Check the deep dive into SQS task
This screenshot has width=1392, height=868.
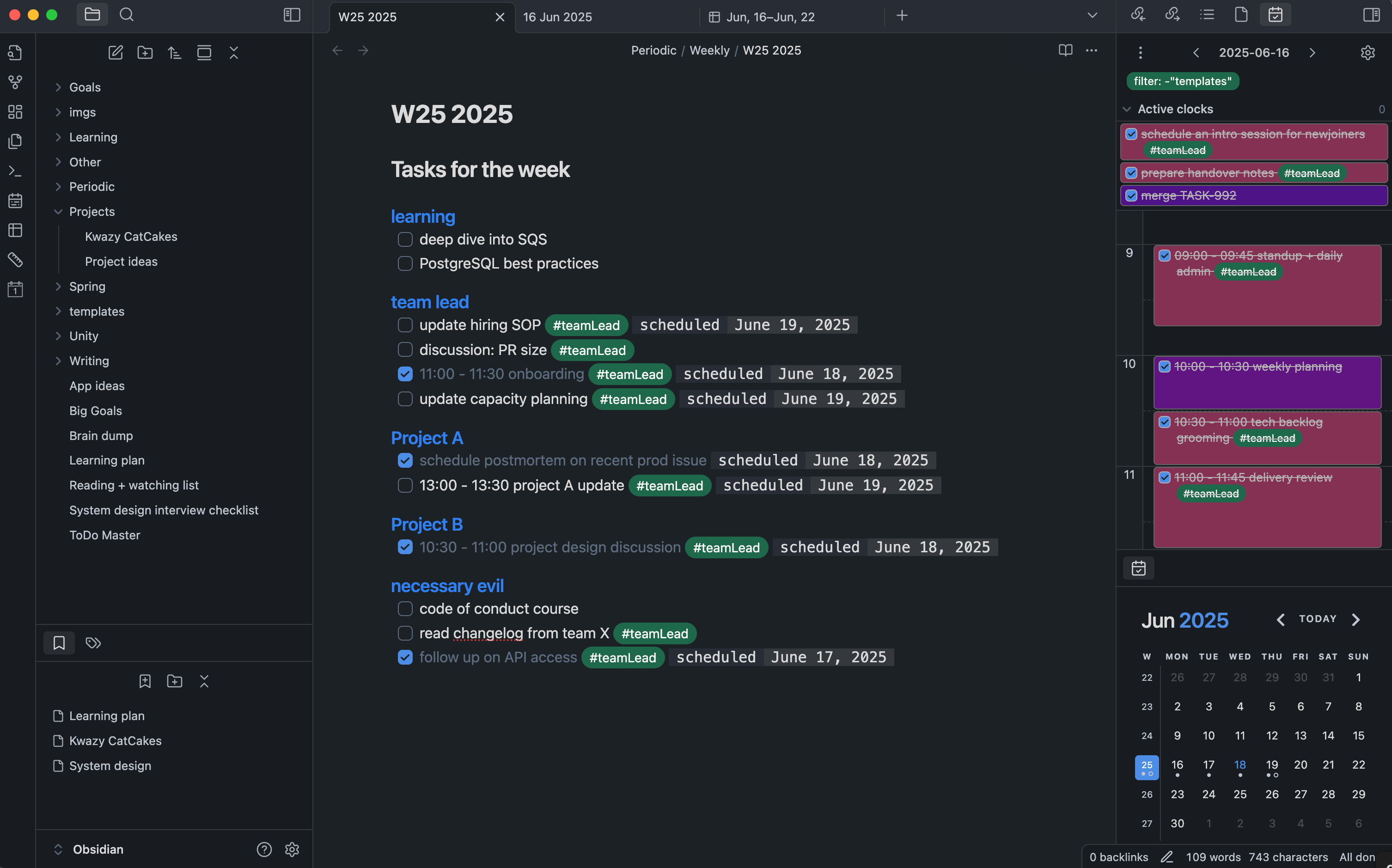coord(405,239)
